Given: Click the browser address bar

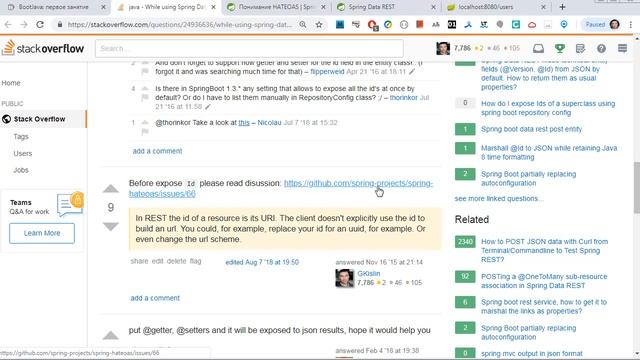Looking at the screenshot, I should 180,24.
